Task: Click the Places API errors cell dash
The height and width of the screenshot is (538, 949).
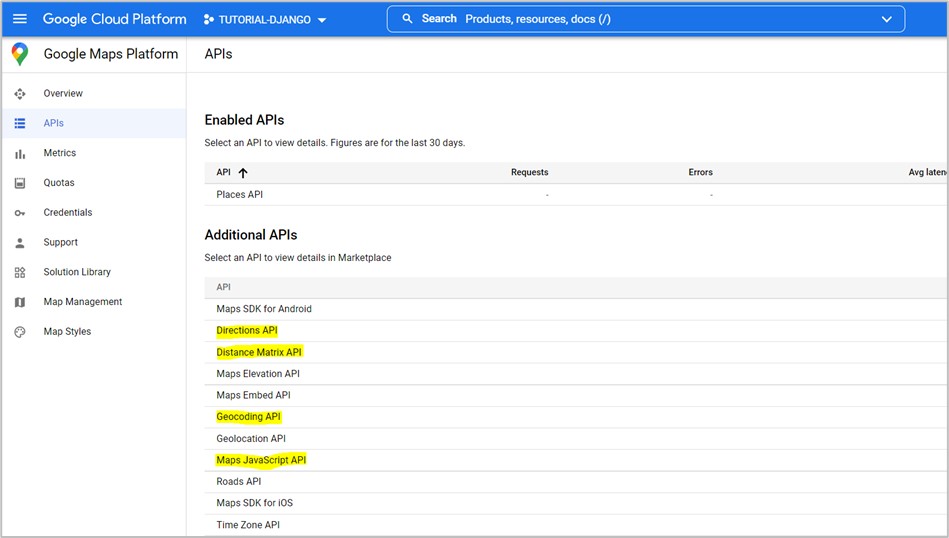Action: (711, 195)
